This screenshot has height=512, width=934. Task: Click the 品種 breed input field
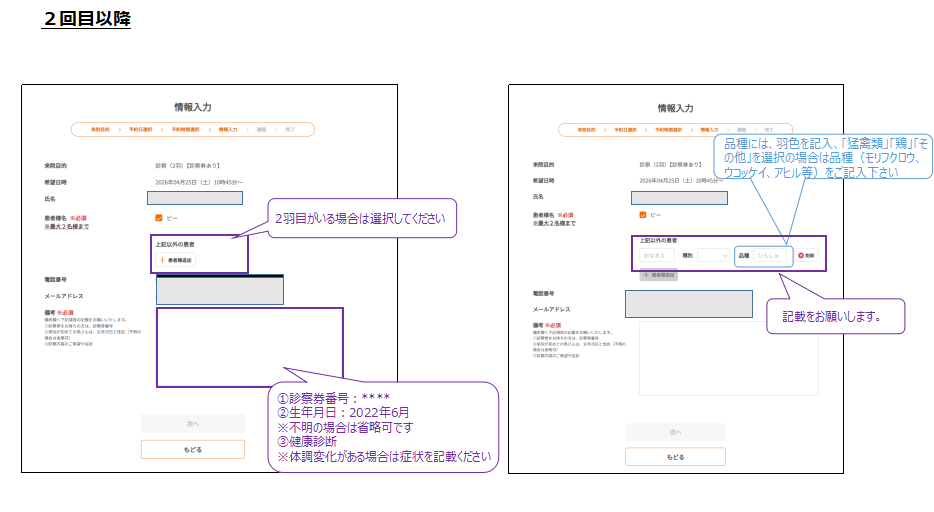coord(770,256)
